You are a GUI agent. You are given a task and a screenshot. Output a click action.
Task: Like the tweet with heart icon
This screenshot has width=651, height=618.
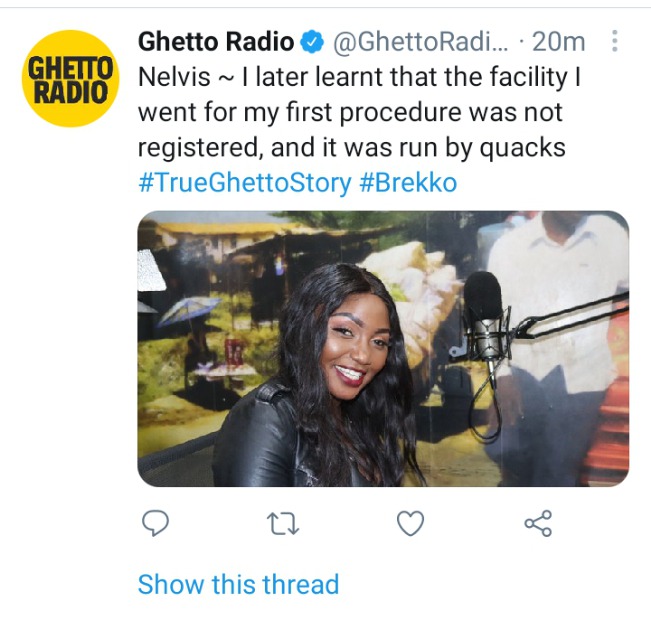(x=411, y=523)
